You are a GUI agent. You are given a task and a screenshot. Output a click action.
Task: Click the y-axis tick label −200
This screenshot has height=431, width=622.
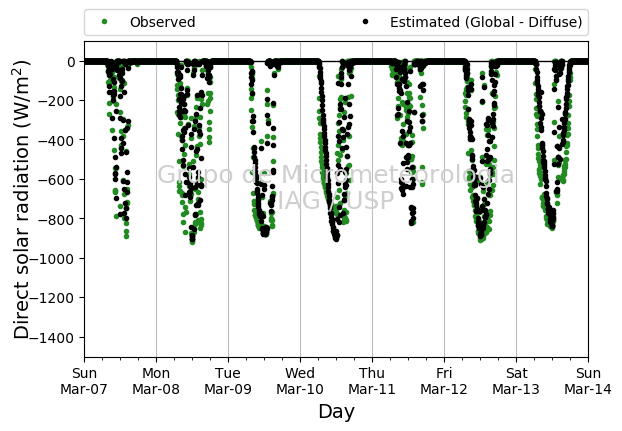56,101
